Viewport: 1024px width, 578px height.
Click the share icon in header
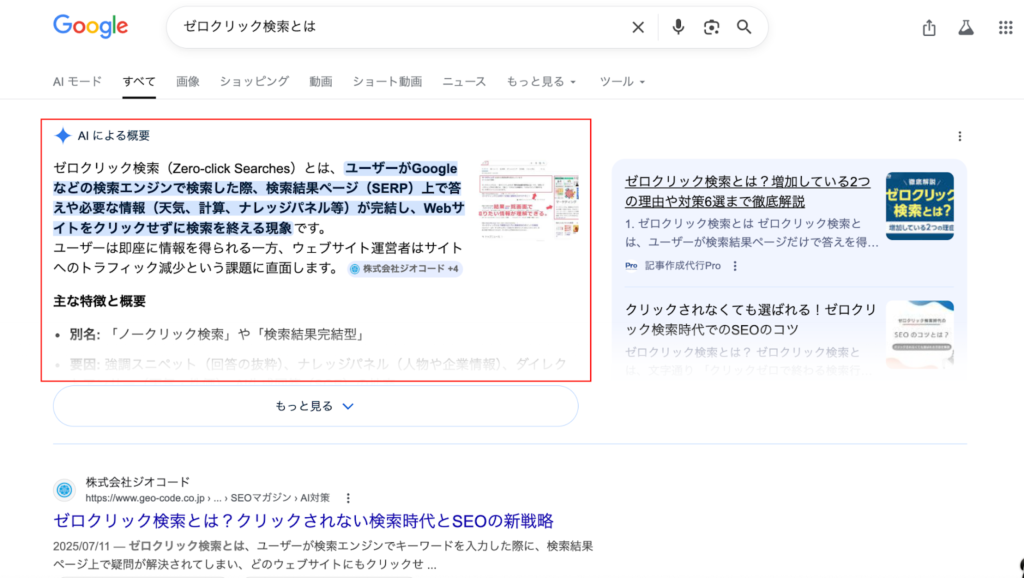[x=929, y=28]
